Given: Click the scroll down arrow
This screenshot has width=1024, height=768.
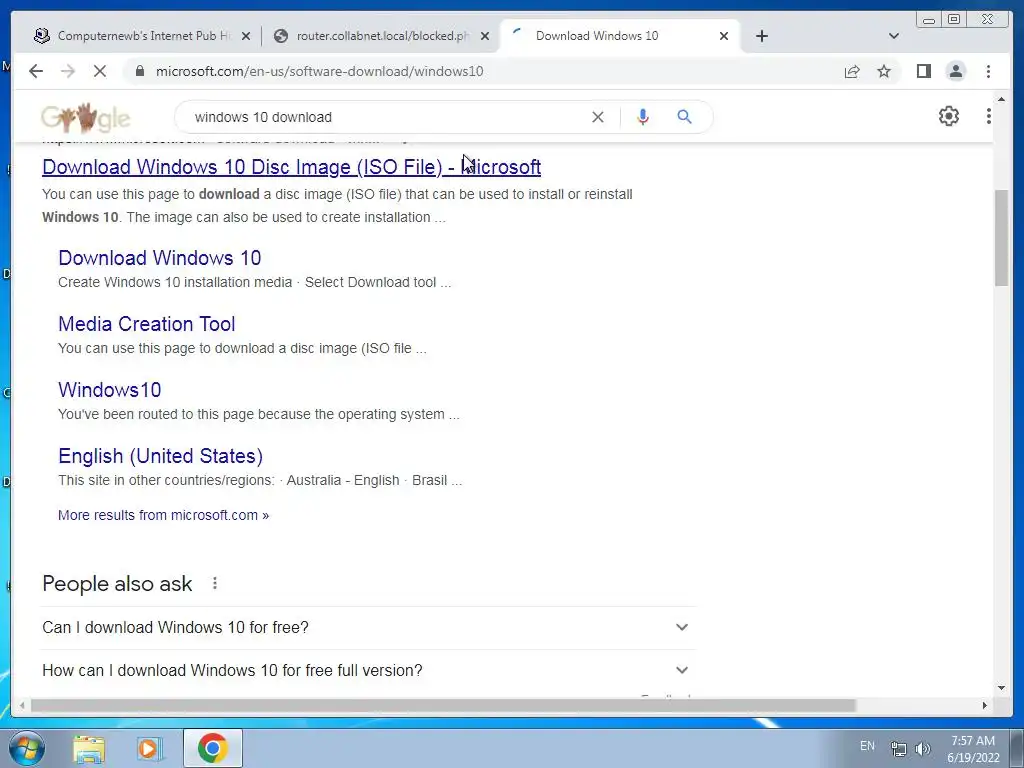Looking at the screenshot, I should click(1001, 688).
